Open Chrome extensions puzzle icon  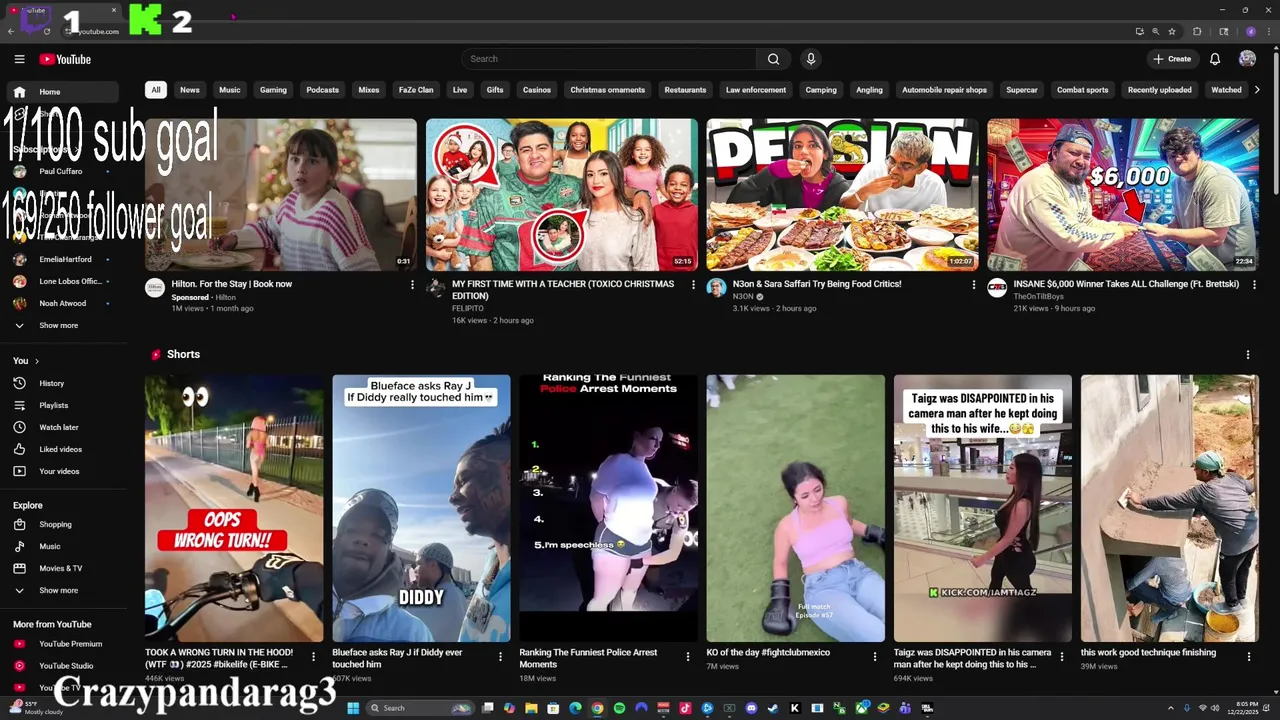(x=1197, y=31)
